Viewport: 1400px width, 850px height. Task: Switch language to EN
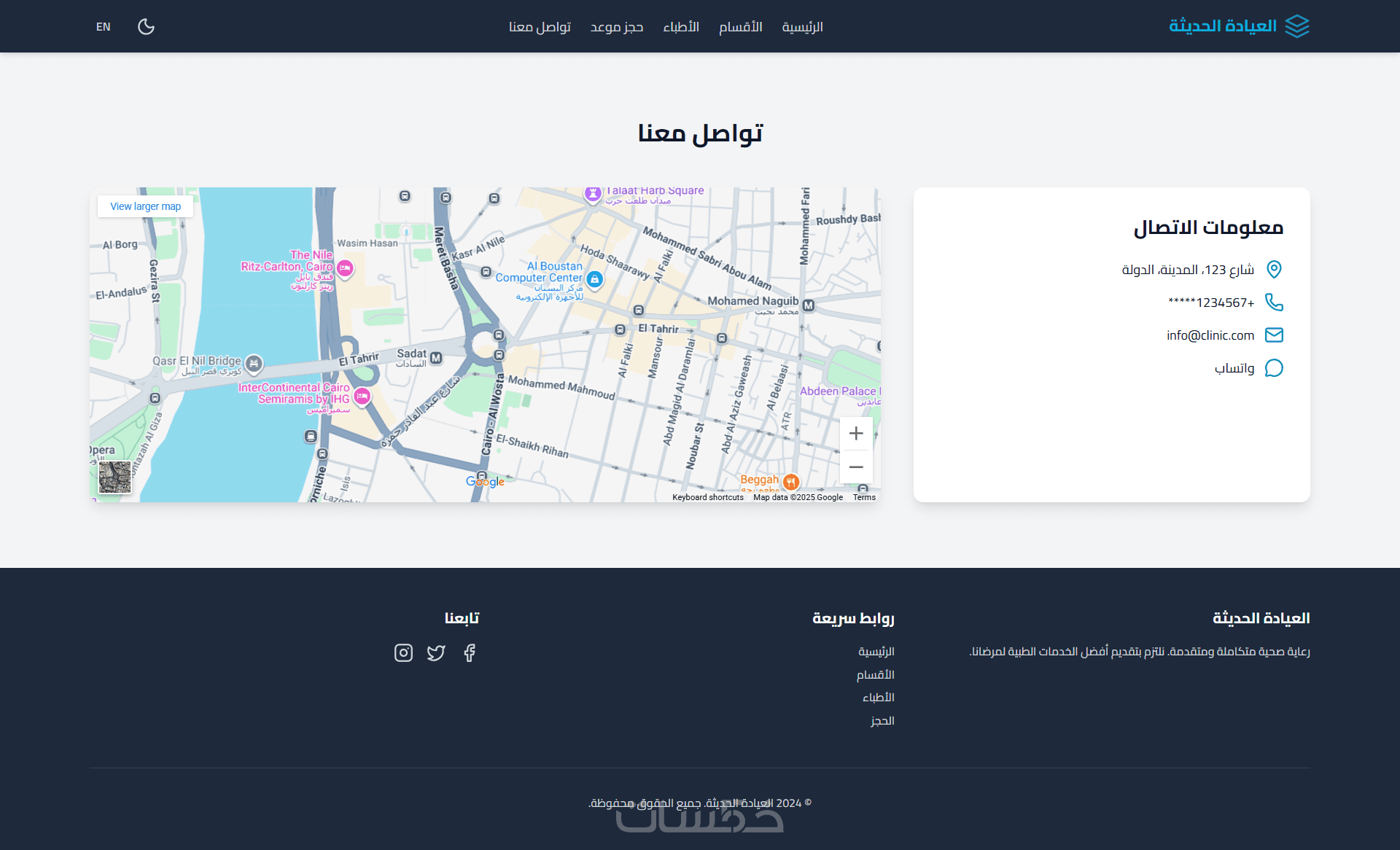point(104,27)
